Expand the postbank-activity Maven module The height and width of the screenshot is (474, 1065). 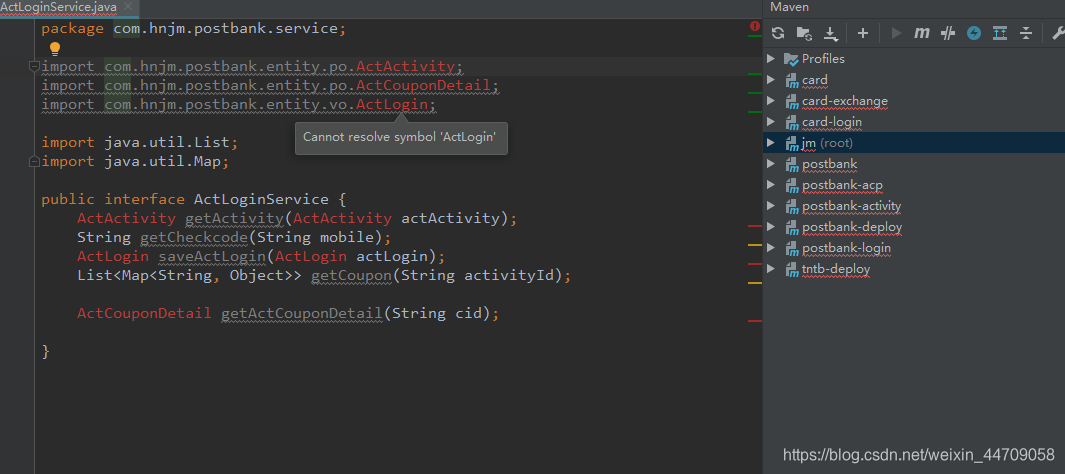click(x=771, y=206)
